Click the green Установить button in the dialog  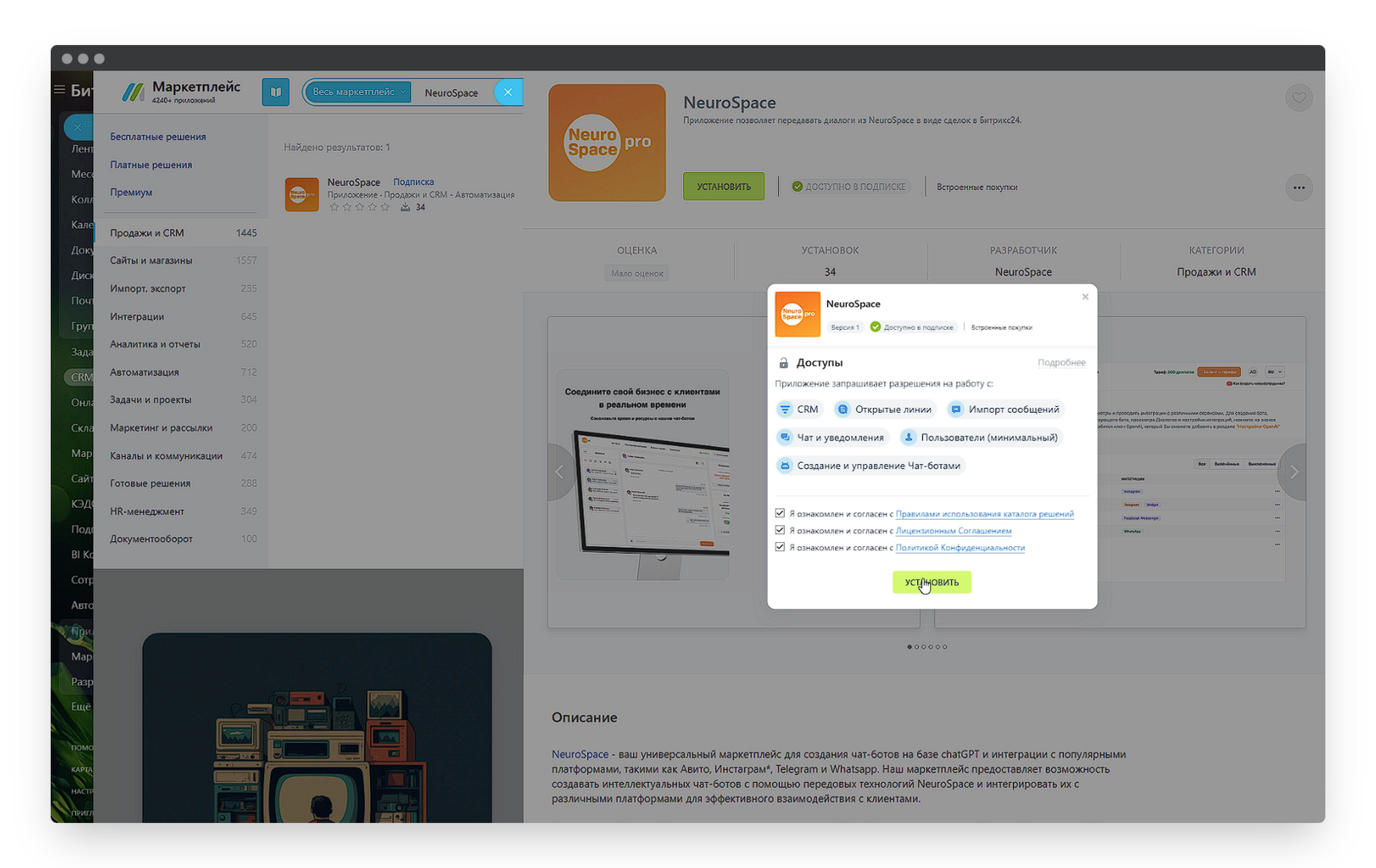pyautogui.click(x=931, y=582)
